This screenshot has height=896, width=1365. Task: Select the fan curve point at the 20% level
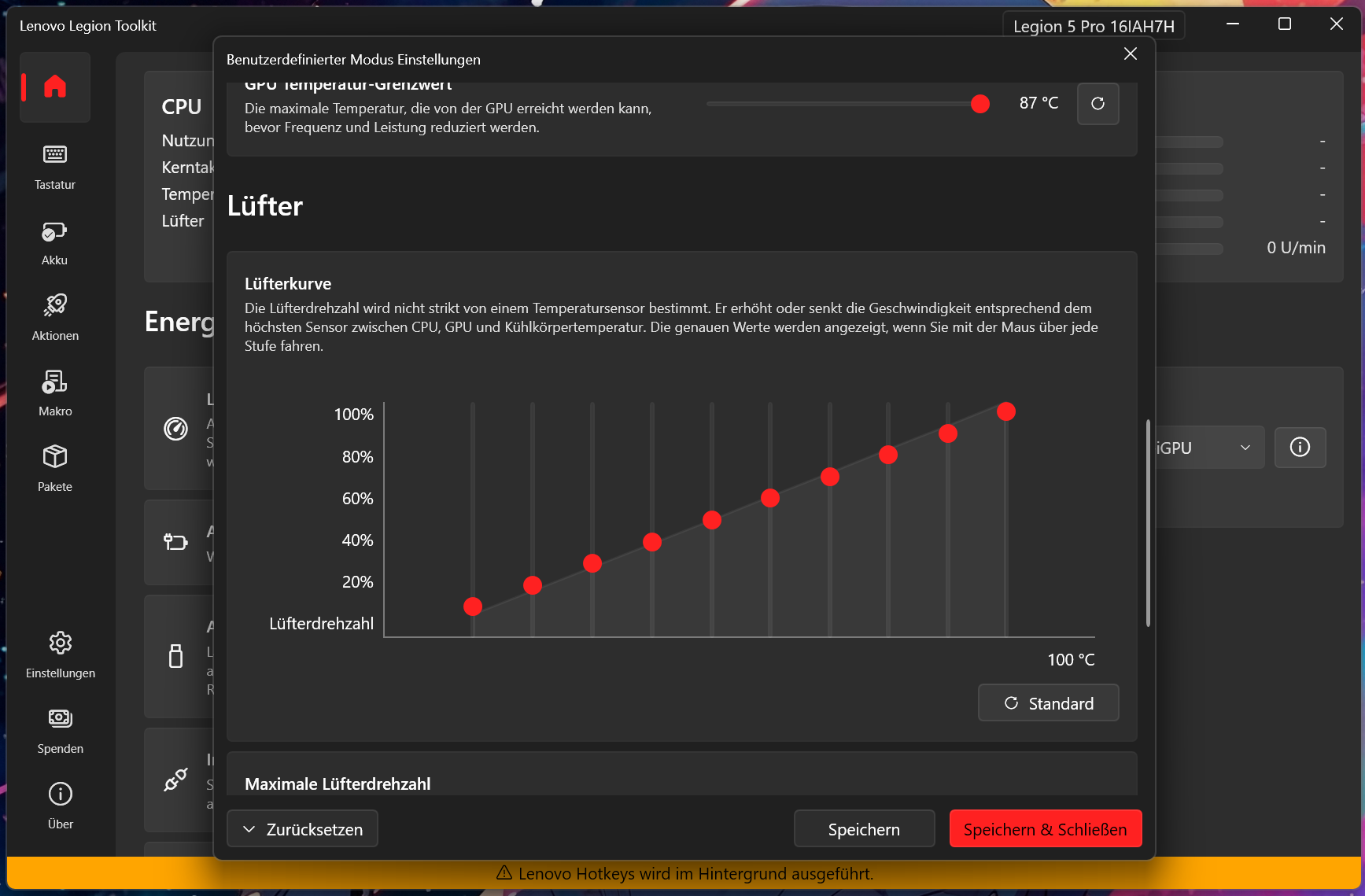pyautogui.click(x=533, y=585)
